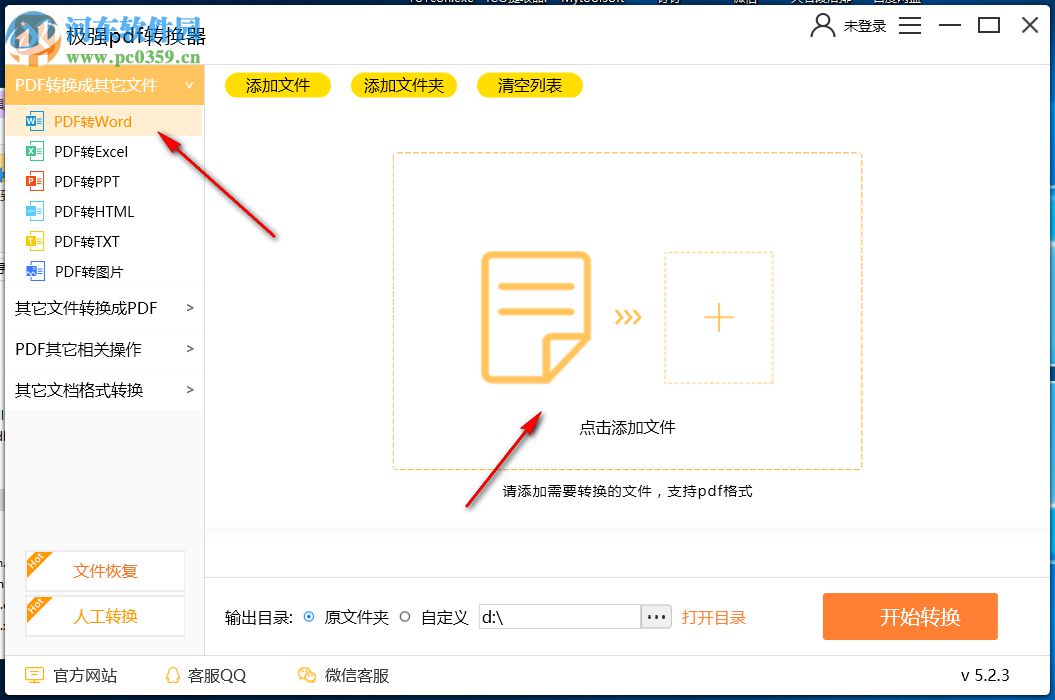Select the PDF转TXT conversion tool
This screenshot has height=700, width=1055.
point(85,241)
